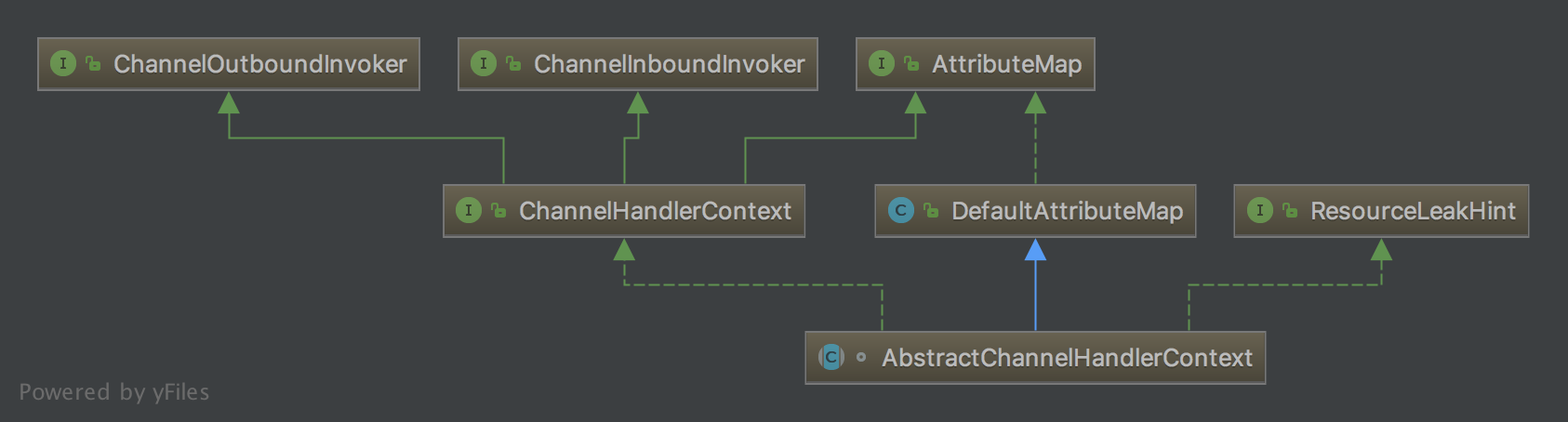Click the interface icon on ChannelOutboundInvoker
This screenshot has width=1568, height=422.
click(62, 63)
